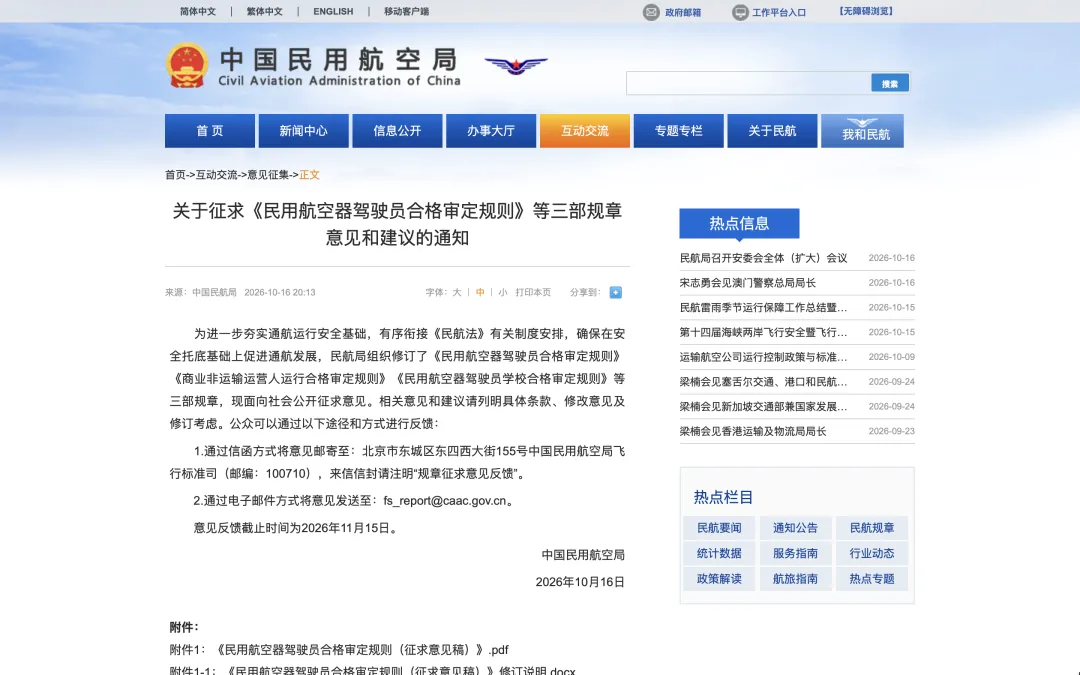Image resolution: width=1080 pixels, height=675 pixels.
Task: Download attachment 附件1 驾驶员合格审定规则 .pdf
Action: (339, 650)
